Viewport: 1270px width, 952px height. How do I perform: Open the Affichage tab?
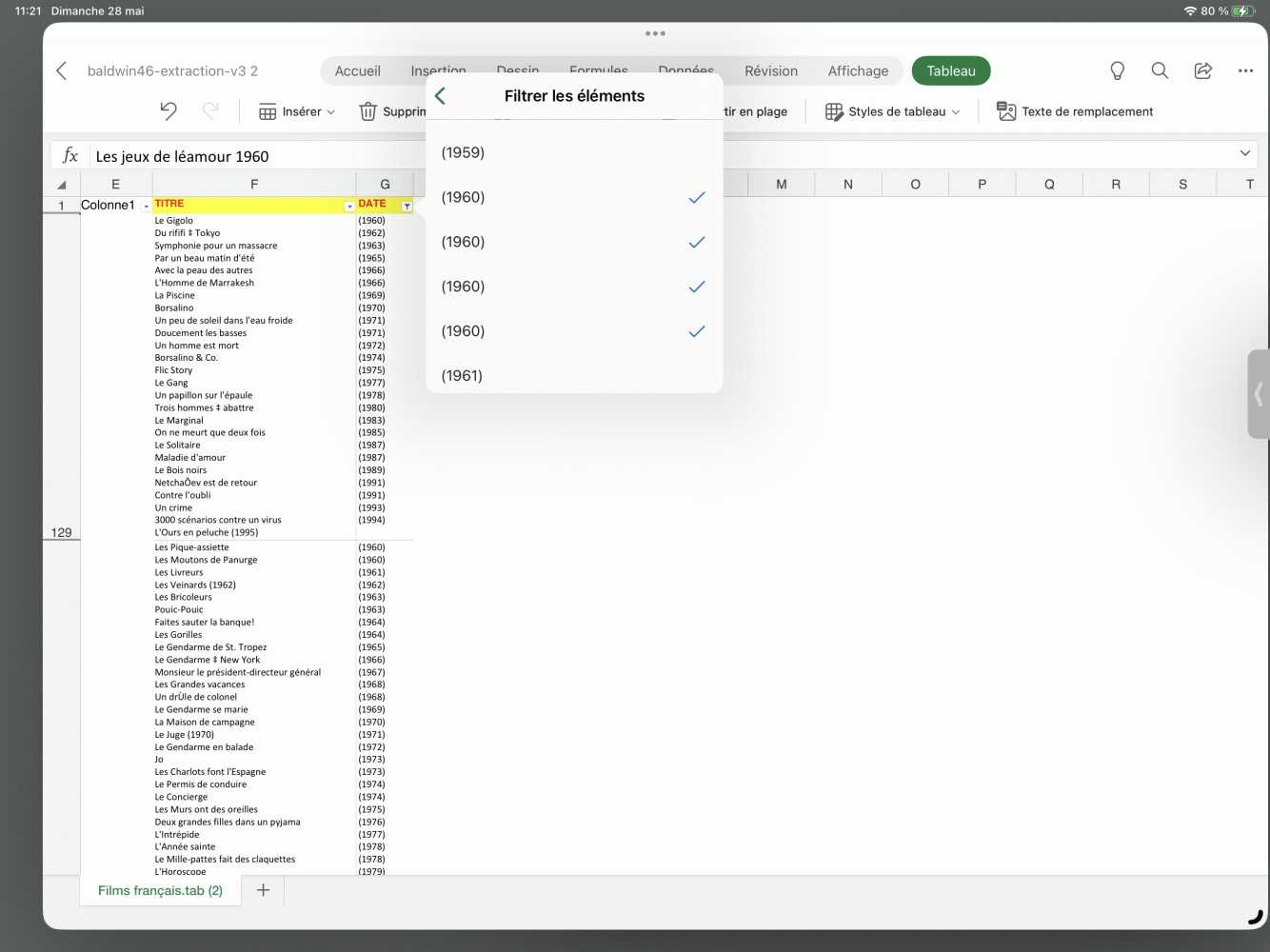[x=857, y=70]
